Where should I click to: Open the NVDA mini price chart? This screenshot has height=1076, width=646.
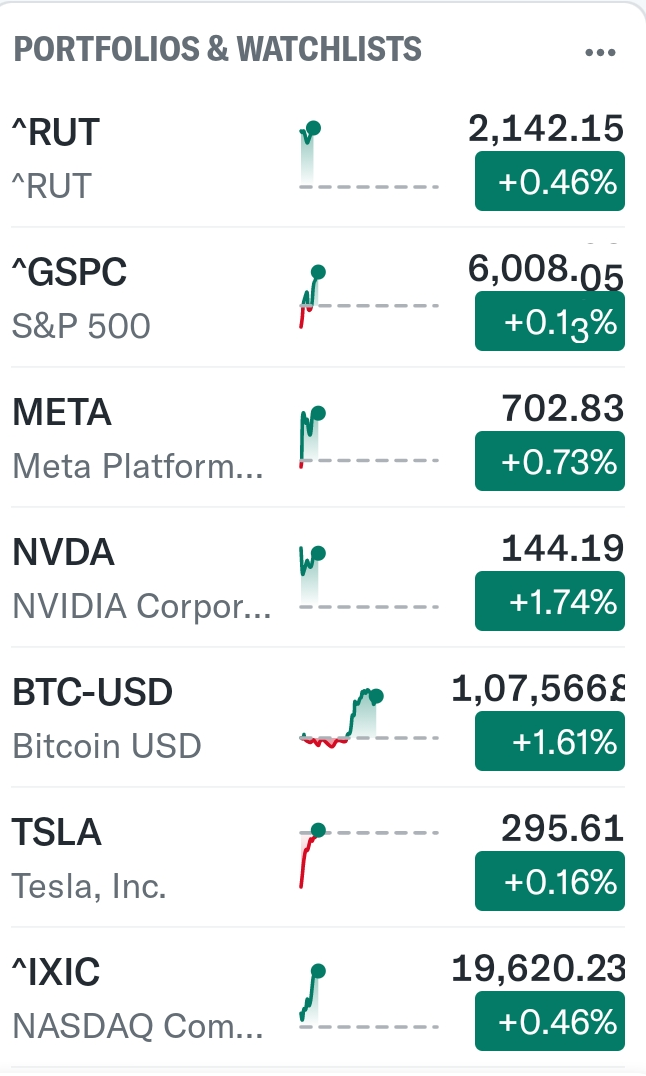368,577
